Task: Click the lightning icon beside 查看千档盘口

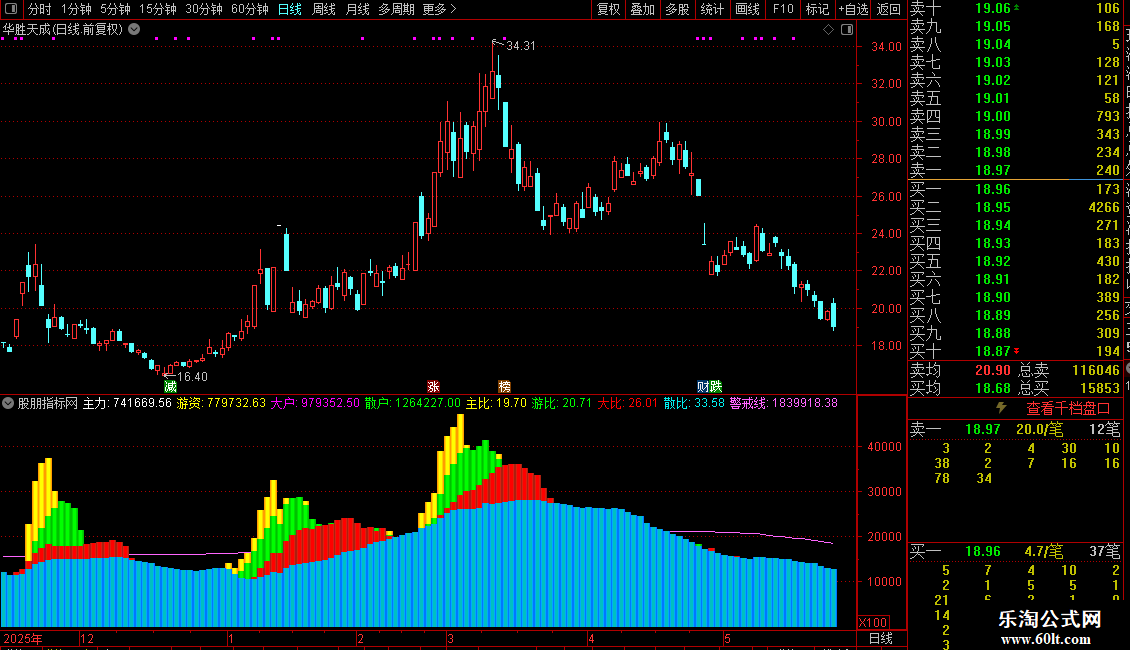Action: click(x=1001, y=408)
